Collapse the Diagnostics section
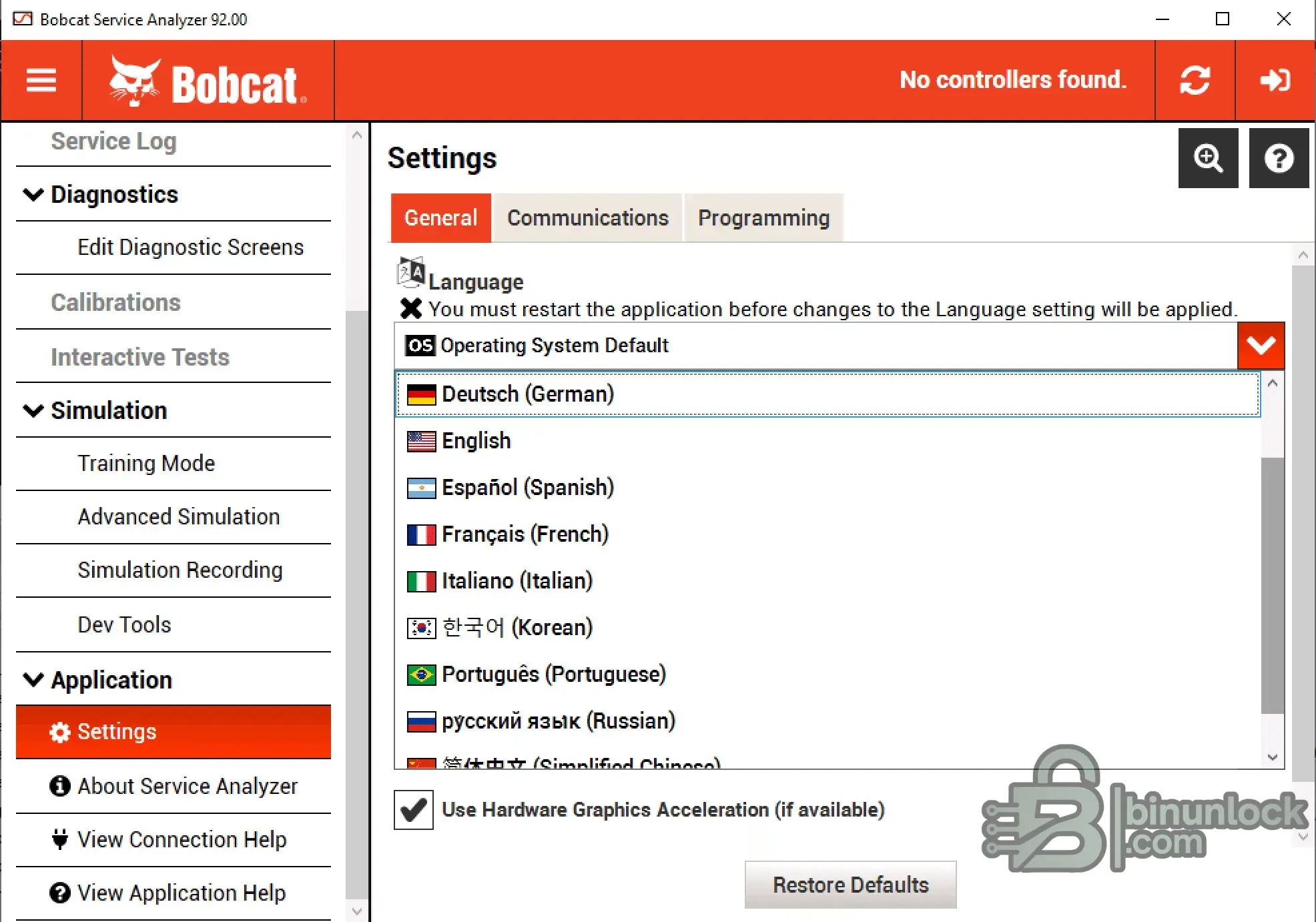 pos(33,194)
